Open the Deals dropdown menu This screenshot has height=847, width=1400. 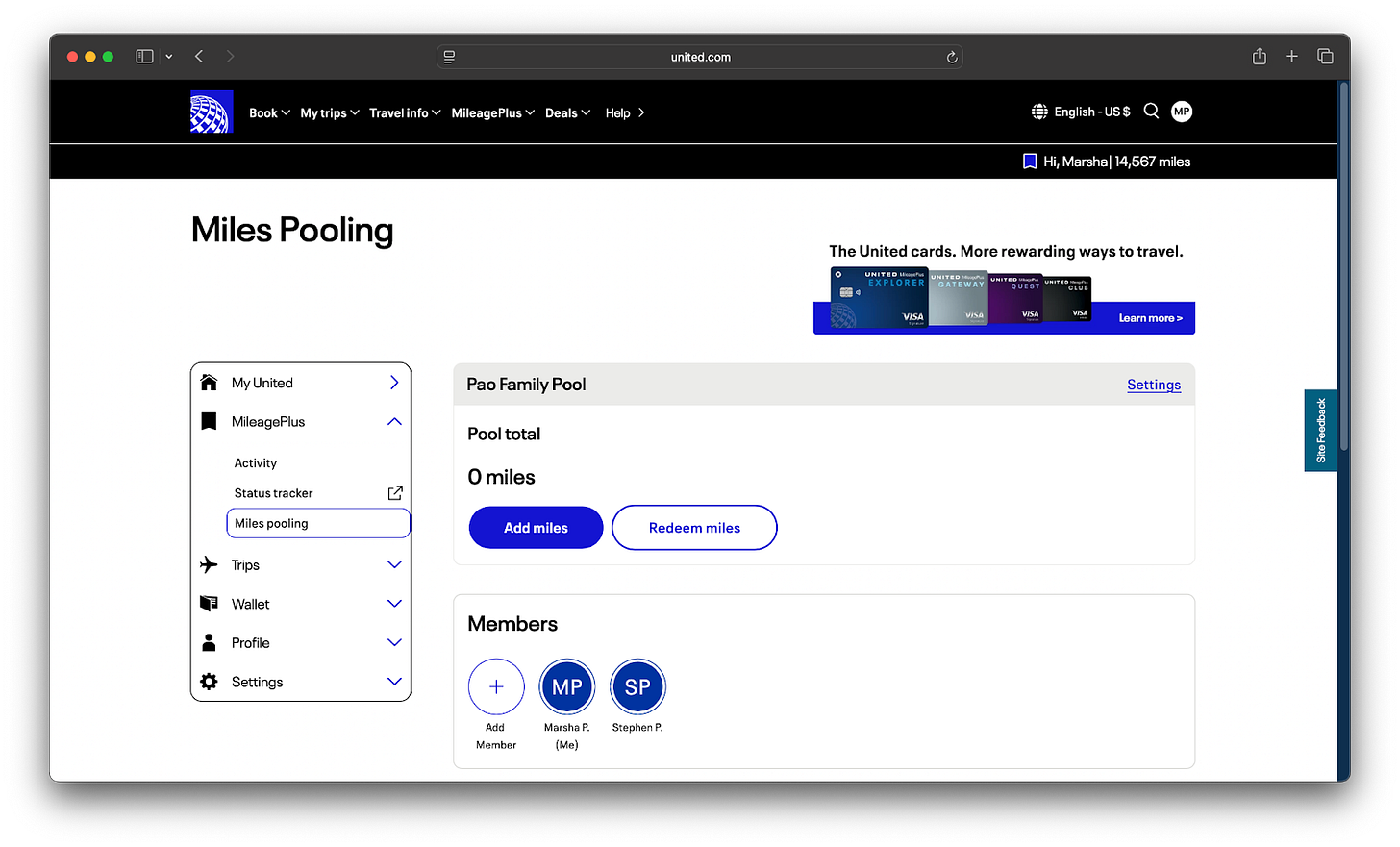click(x=567, y=112)
